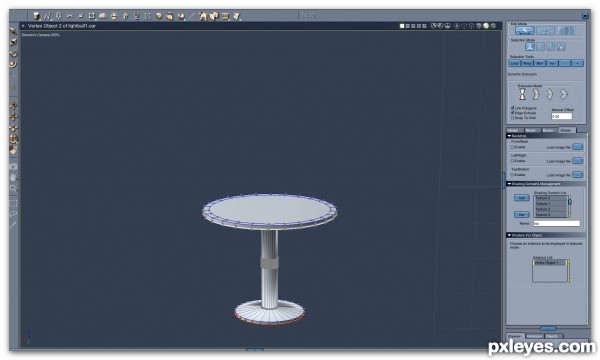This screenshot has height=360, width=600.
Task: Choose the second extrusion mode icon
Action: point(536,94)
